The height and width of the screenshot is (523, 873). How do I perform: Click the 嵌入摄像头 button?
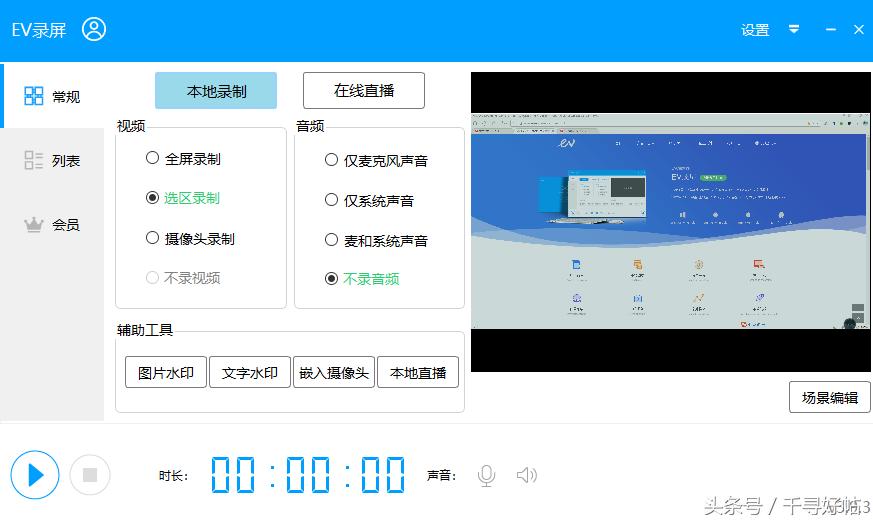point(334,372)
